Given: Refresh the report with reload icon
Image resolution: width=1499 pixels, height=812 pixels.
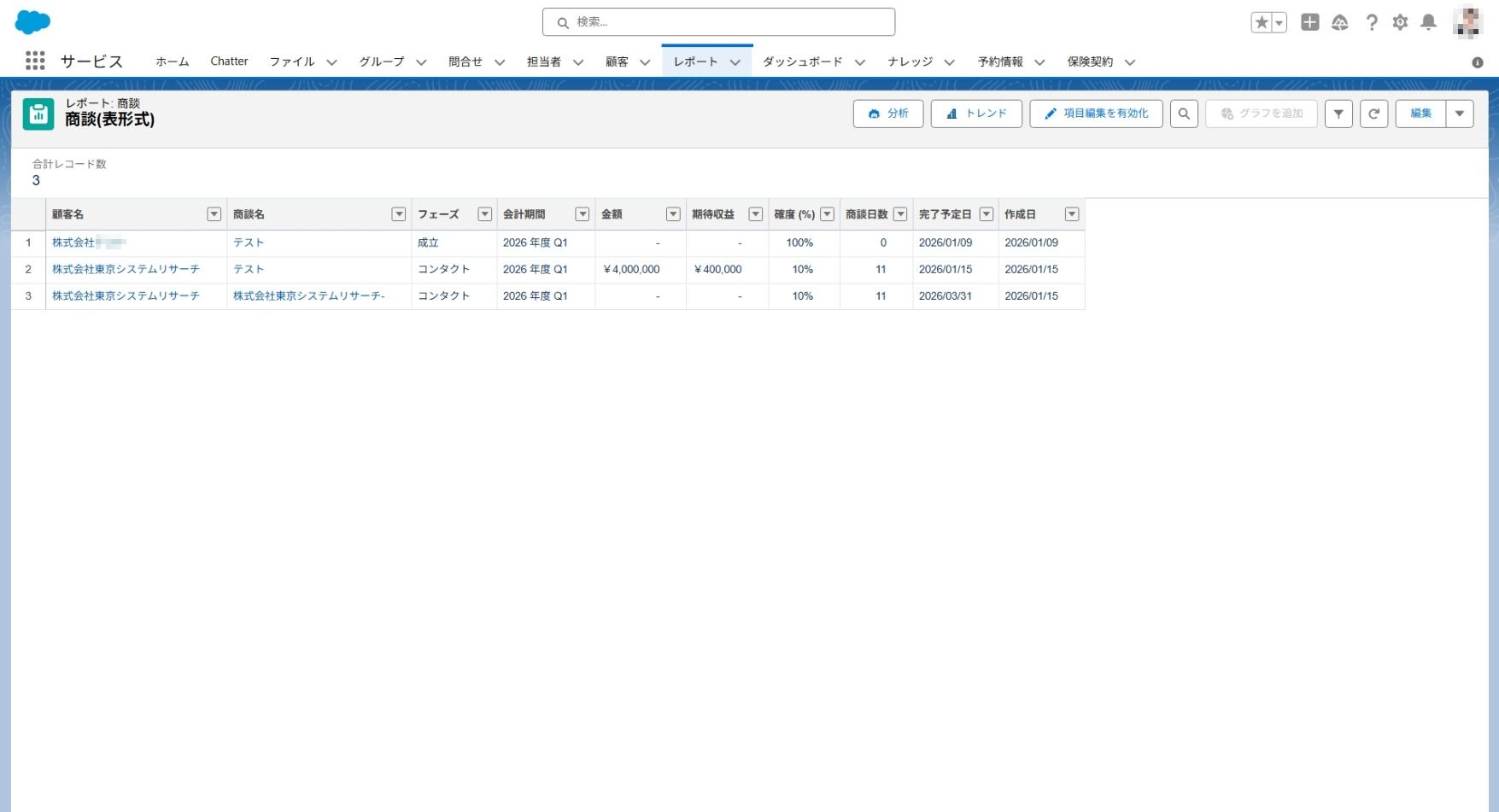Looking at the screenshot, I should [x=1373, y=114].
